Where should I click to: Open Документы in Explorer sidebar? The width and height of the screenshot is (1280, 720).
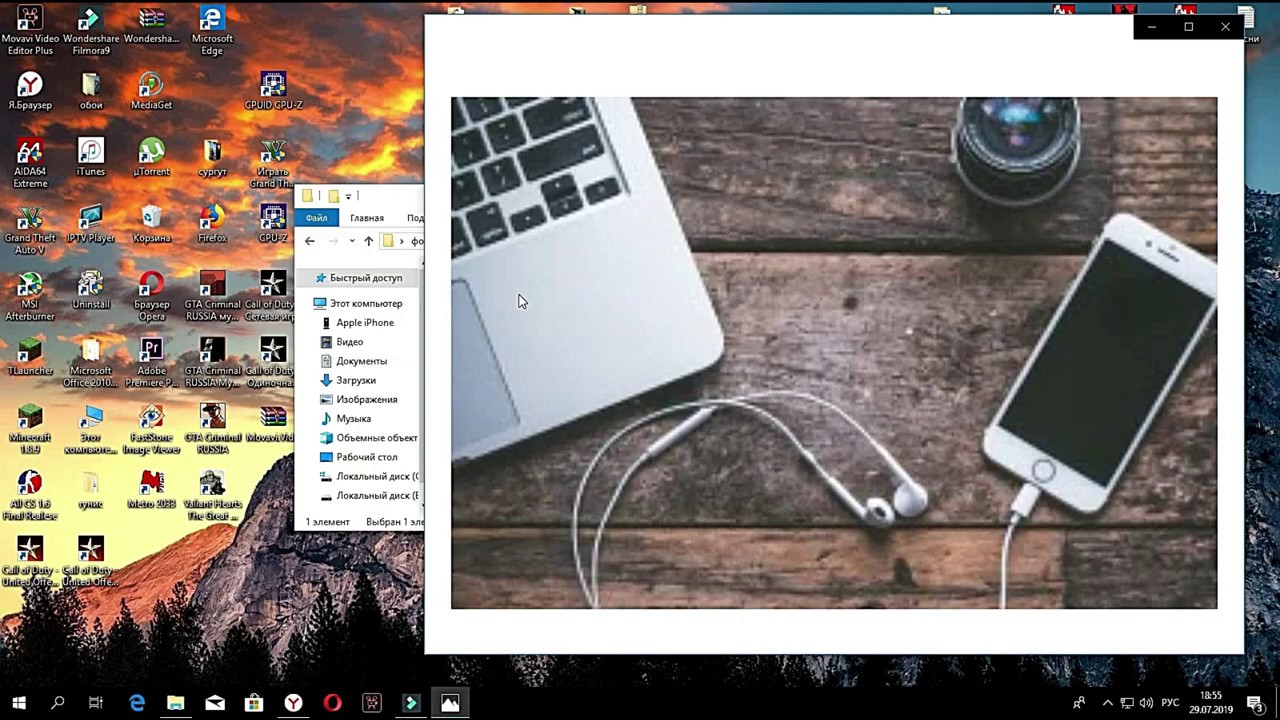(360, 361)
